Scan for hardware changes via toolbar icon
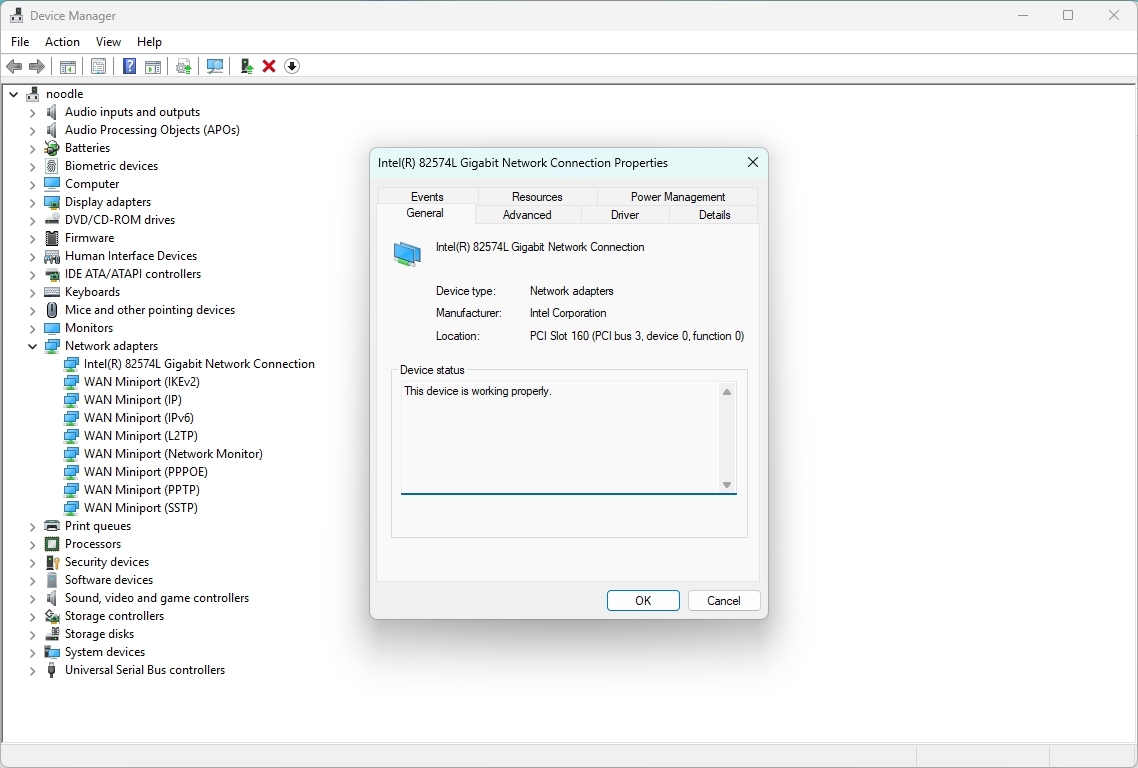The width and height of the screenshot is (1138, 768). tap(215, 66)
